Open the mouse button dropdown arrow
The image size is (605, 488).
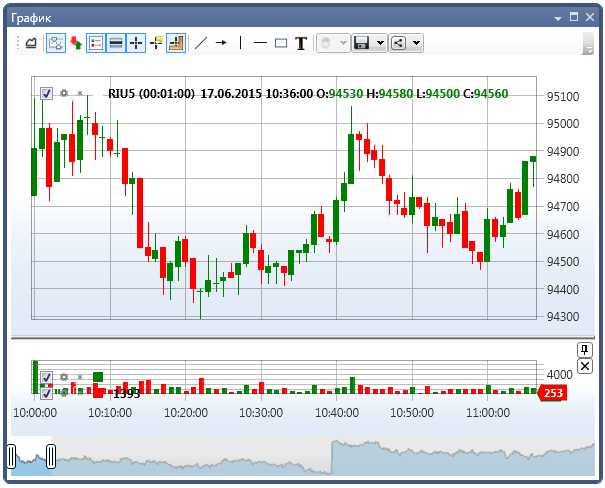(x=343, y=43)
